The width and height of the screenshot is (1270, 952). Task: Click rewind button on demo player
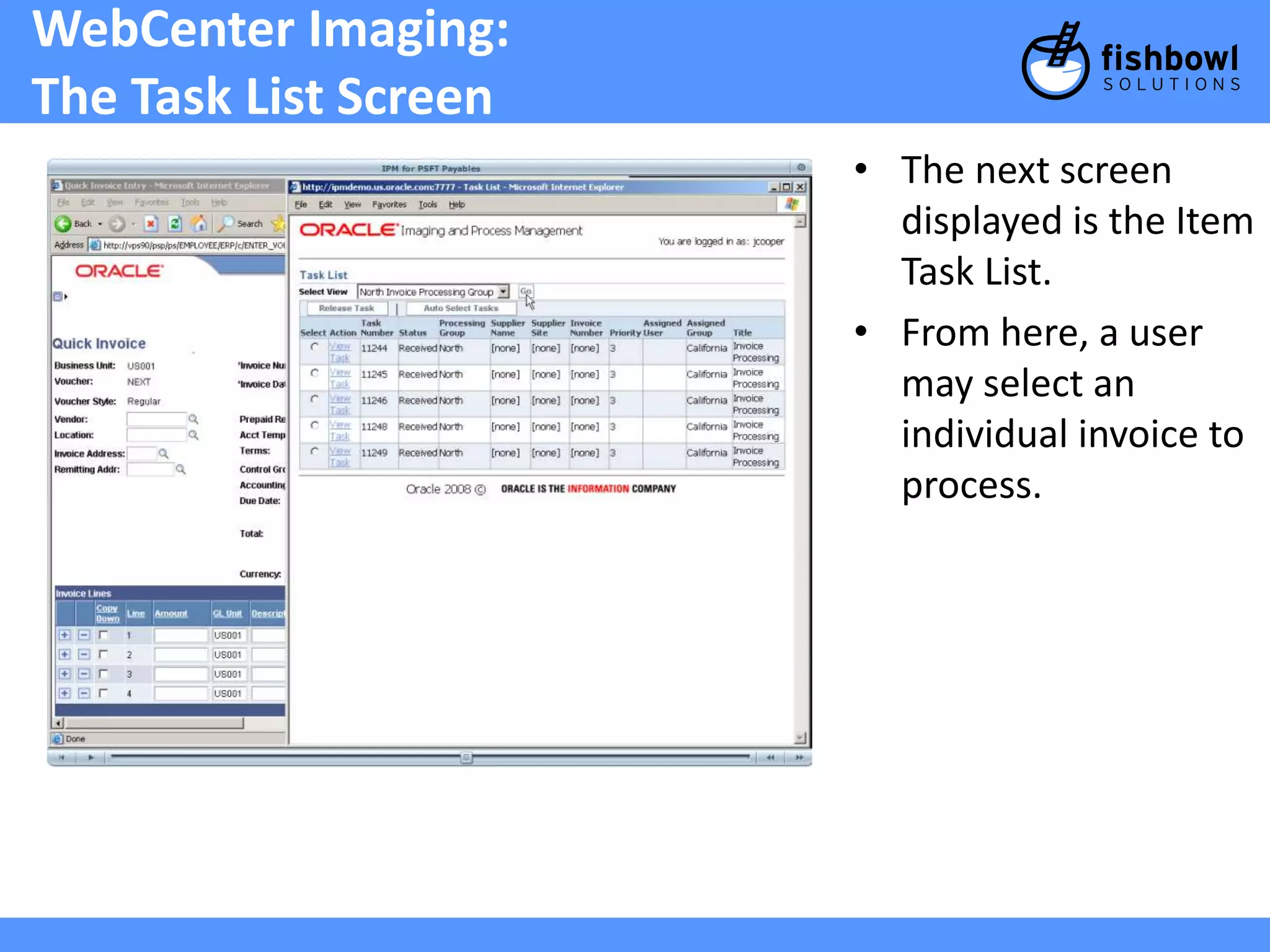click(770, 757)
